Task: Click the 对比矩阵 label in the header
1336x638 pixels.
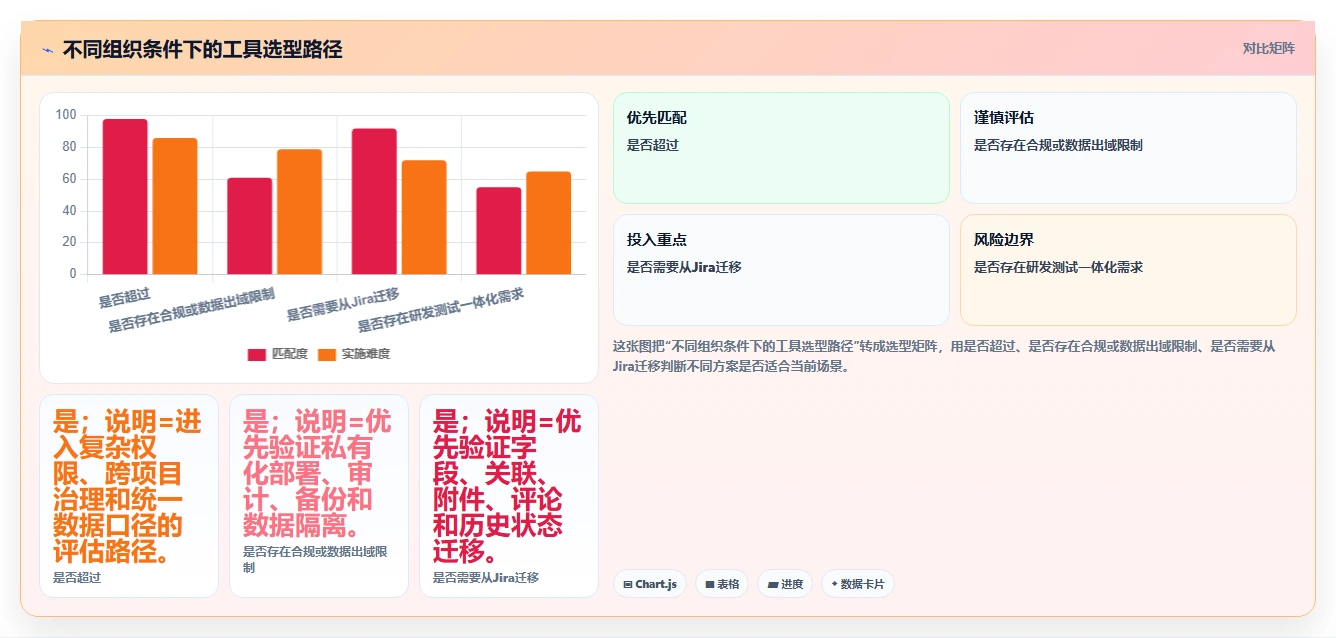Action: tap(1268, 48)
